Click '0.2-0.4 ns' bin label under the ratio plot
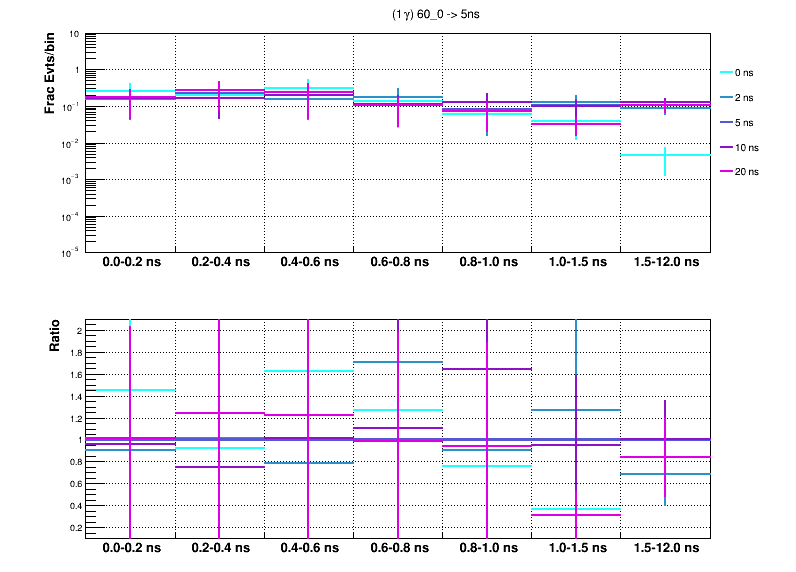The height and width of the screenshot is (572, 796). click(220, 548)
